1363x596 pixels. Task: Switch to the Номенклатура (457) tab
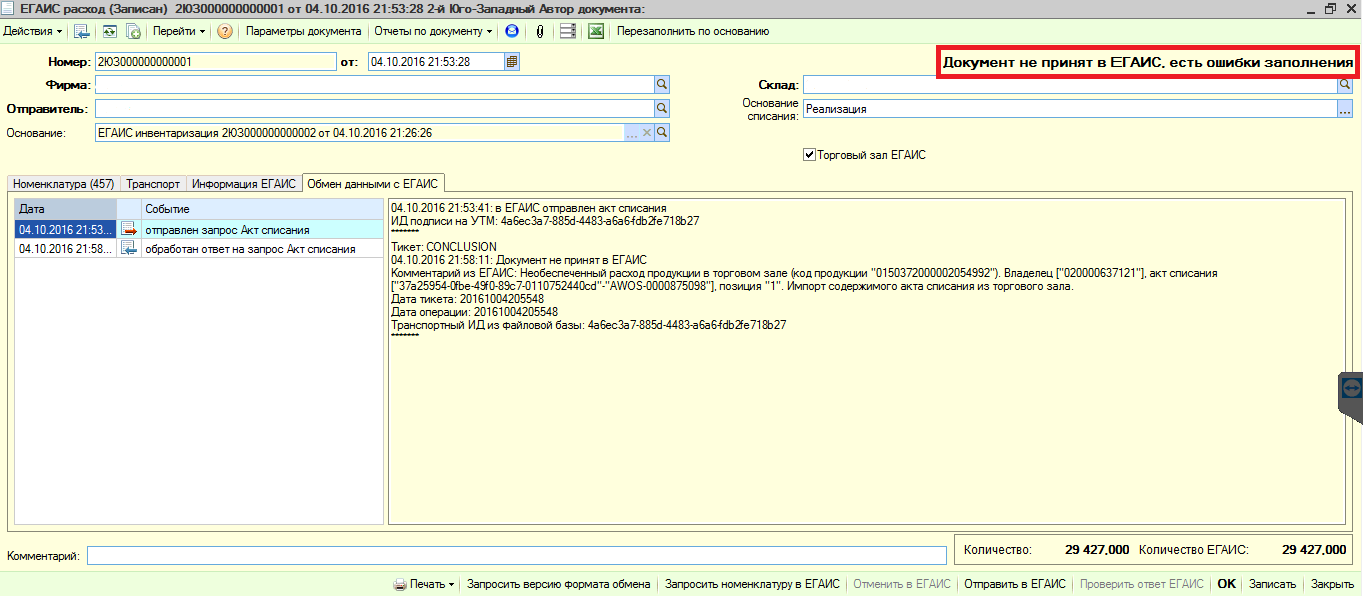(x=63, y=184)
